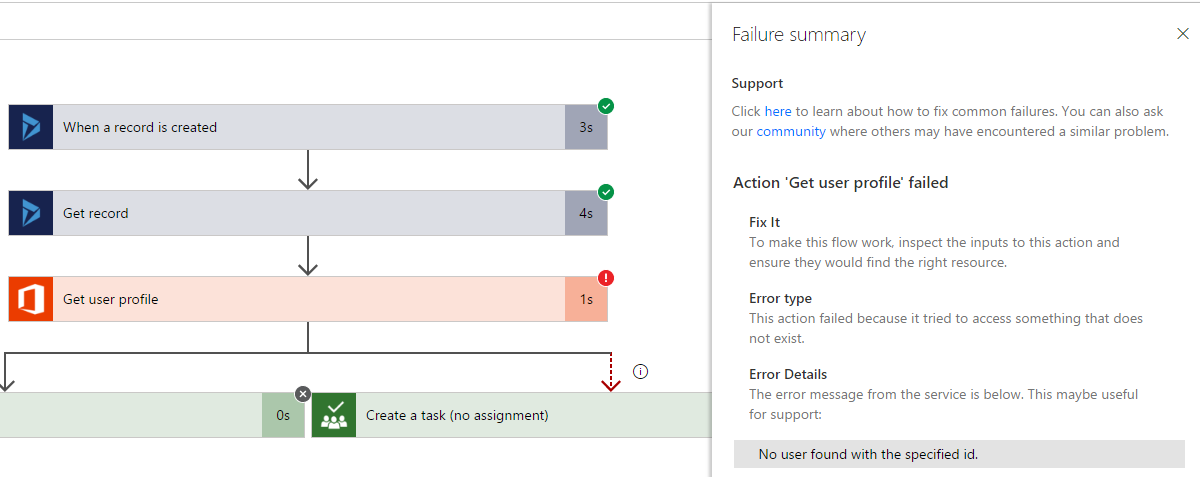Image resolution: width=1200 pixels, height=477 pixels.
Task: Expand the 'When a record is created' step
Action: [300, 127]
